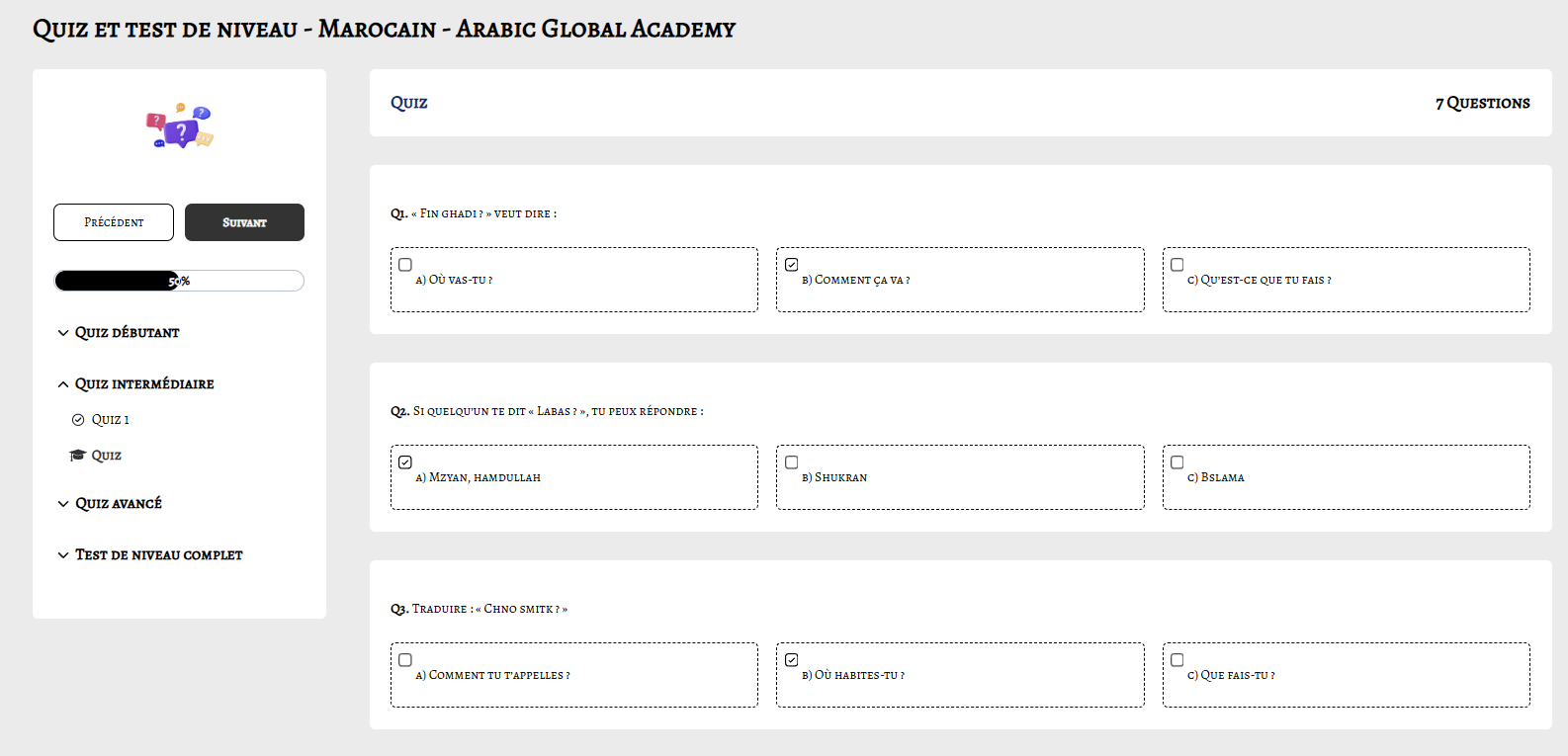Uncheck the "Comment ça va ?" checkbox
This screenshot has height=756, width=1568.
coord(792,265)
